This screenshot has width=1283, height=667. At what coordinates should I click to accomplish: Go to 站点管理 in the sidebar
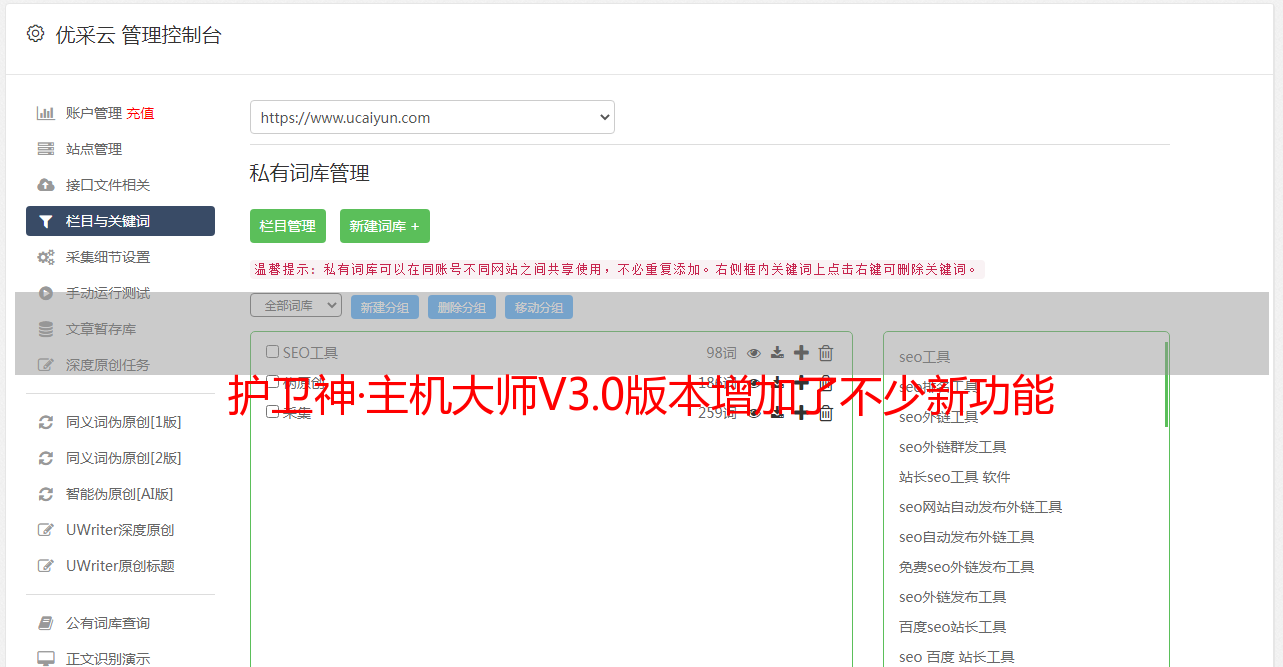pyautogui.click(x=94, y=149)
